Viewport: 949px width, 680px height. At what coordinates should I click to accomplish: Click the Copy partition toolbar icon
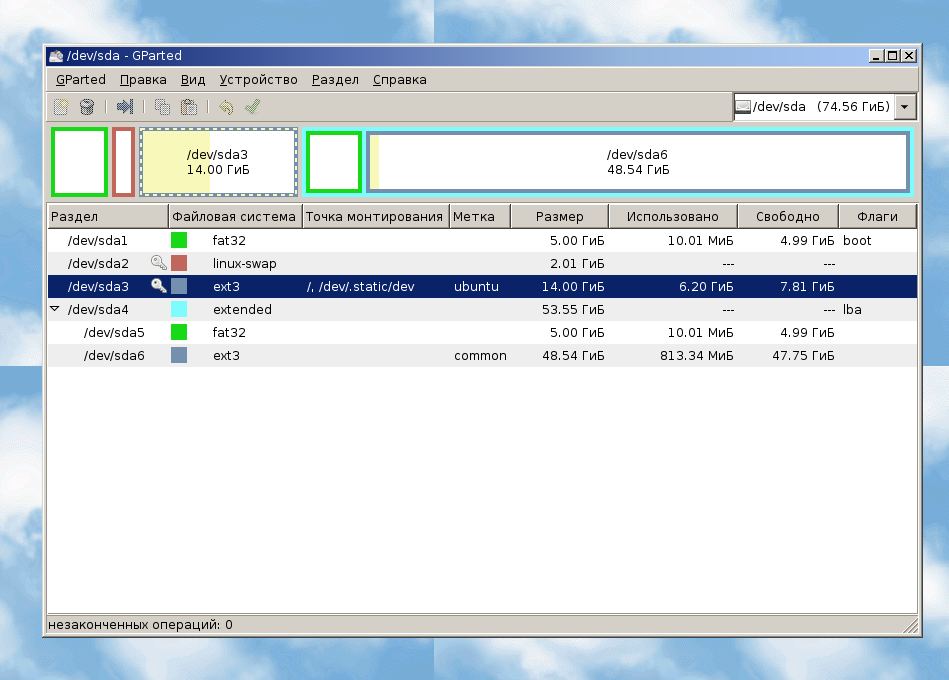(x=162, y=107)
